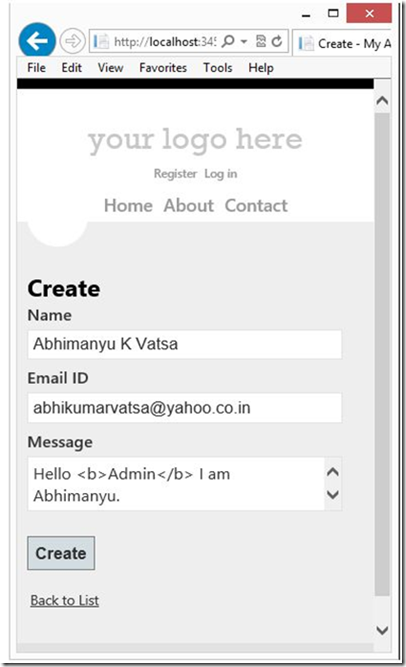Click the browser forward arrow button

pos(72,42)
